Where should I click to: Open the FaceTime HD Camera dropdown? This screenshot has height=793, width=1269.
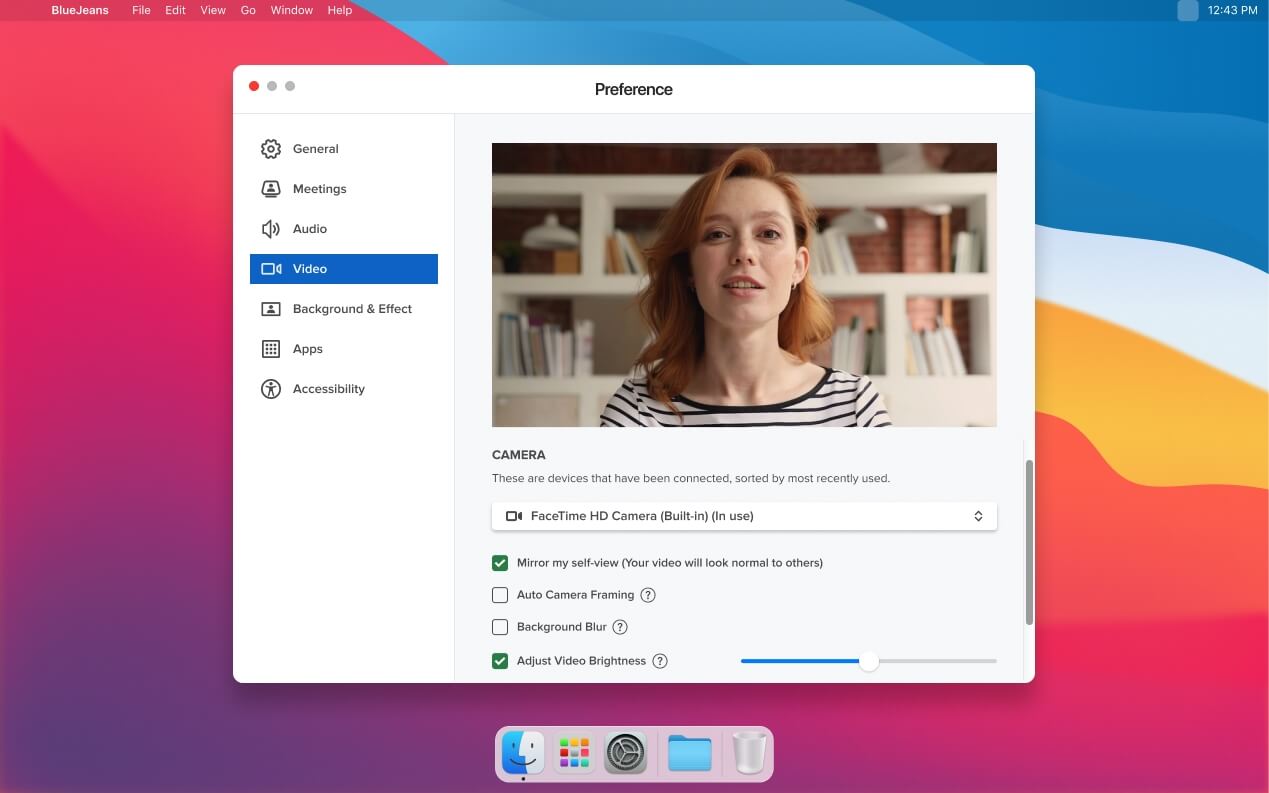tap(744, 516)
